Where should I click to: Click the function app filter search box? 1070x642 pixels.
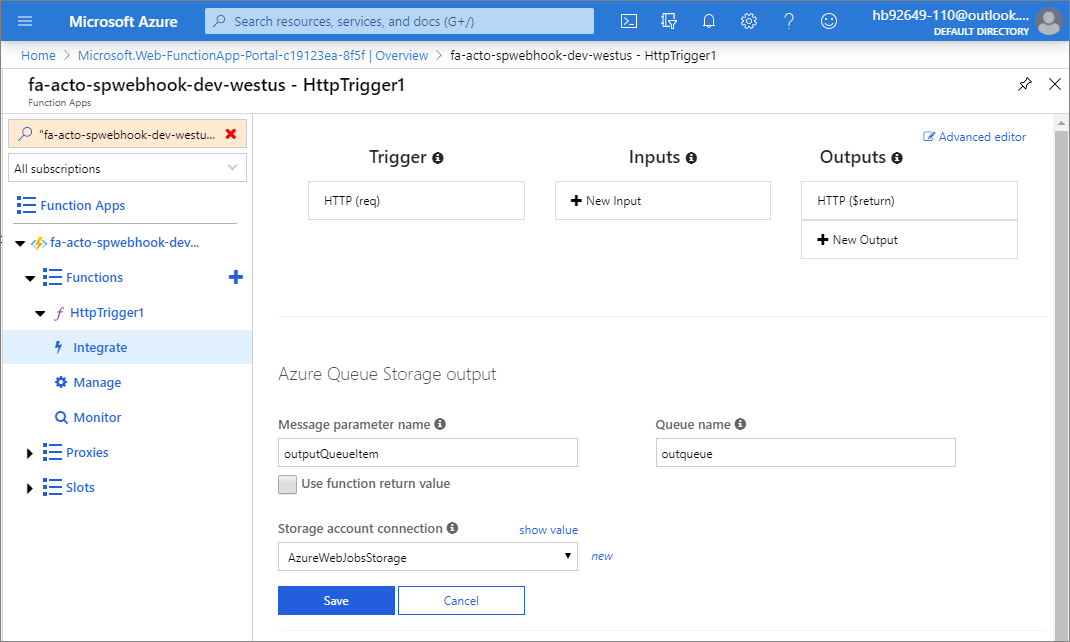pos(127,134)
